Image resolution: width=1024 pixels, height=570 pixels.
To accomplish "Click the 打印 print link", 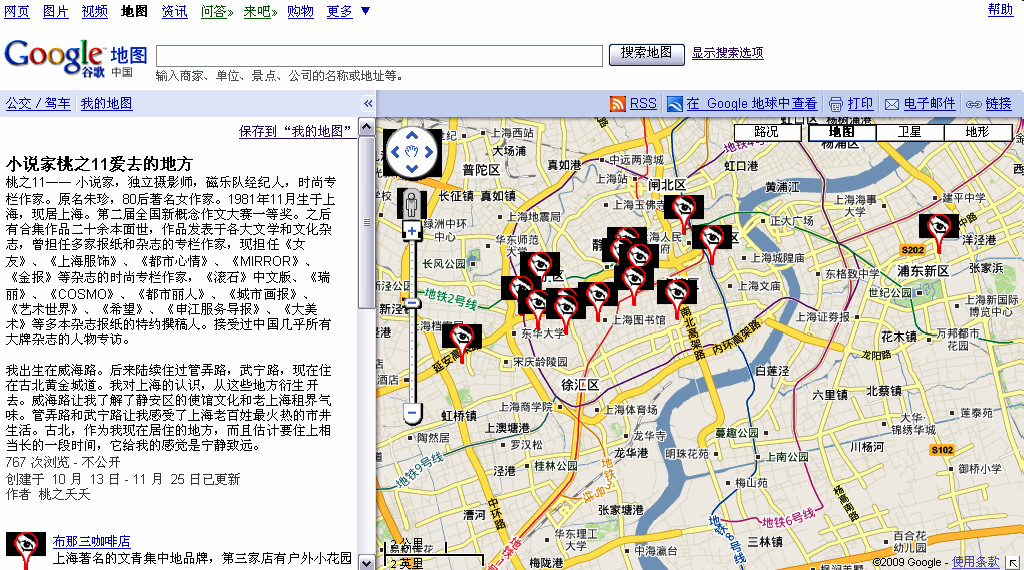I will 860,104.
